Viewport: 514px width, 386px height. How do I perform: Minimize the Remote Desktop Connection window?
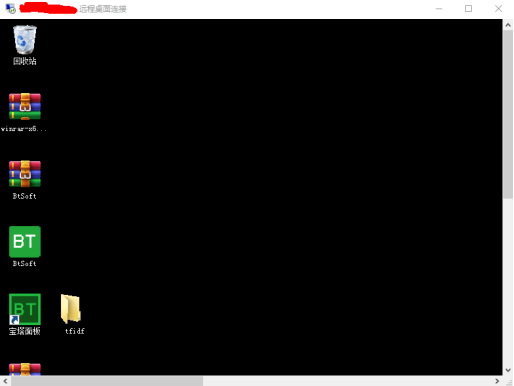click(439, 9)
